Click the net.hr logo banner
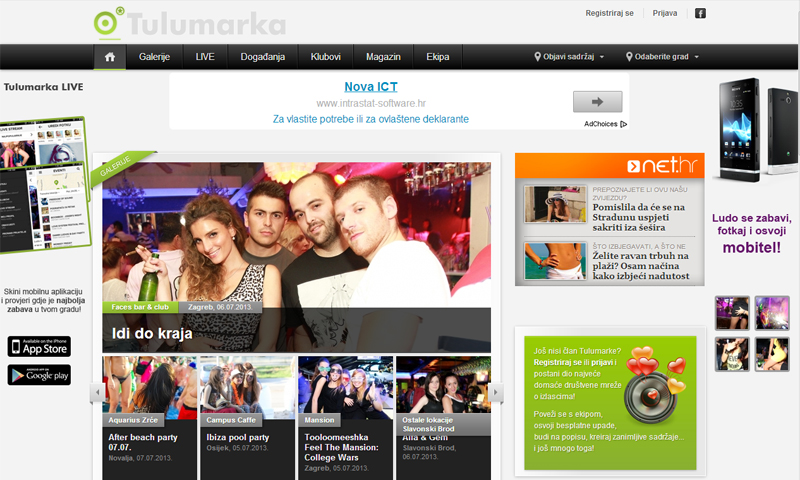 (610, 165)
